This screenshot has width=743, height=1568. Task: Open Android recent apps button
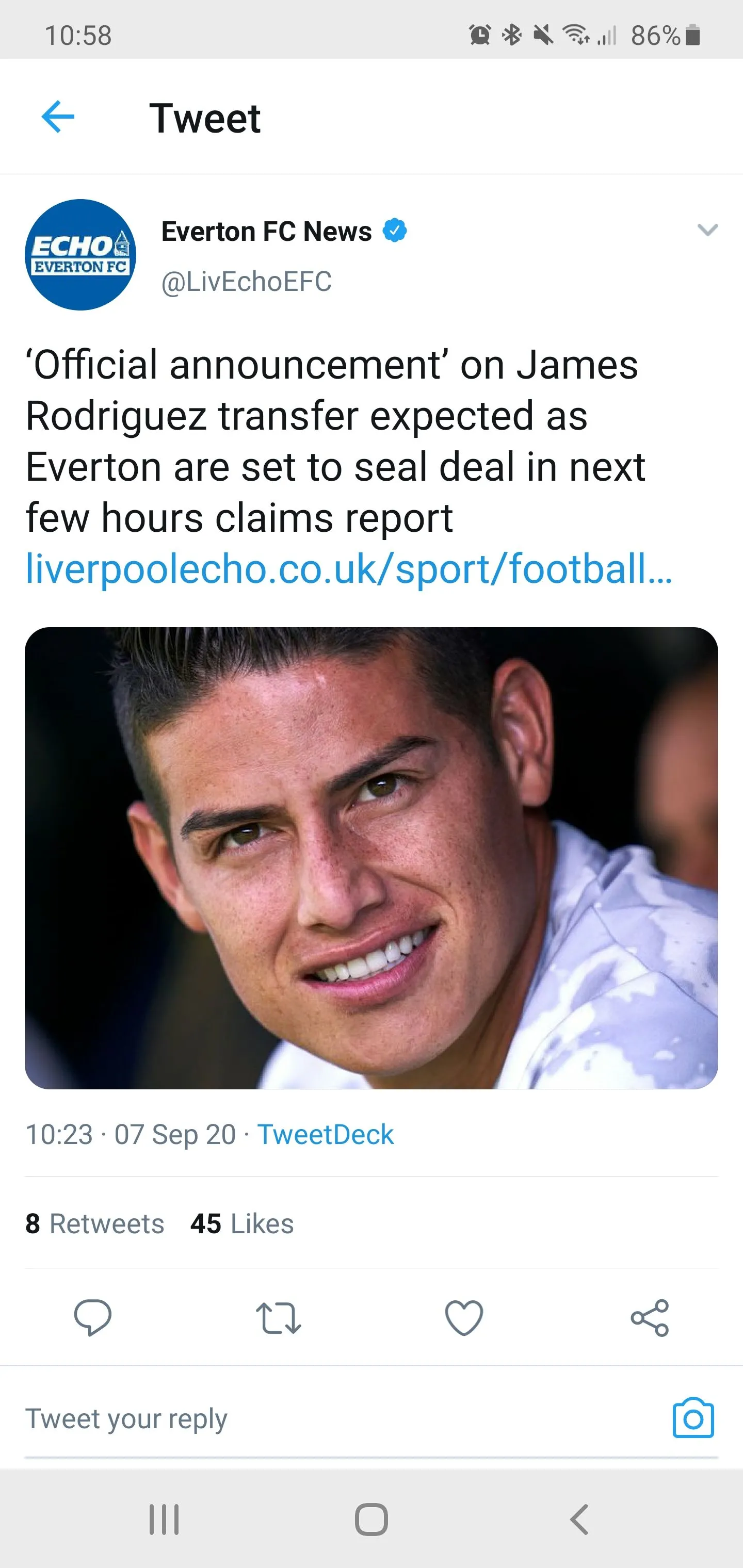[164, 1520]
